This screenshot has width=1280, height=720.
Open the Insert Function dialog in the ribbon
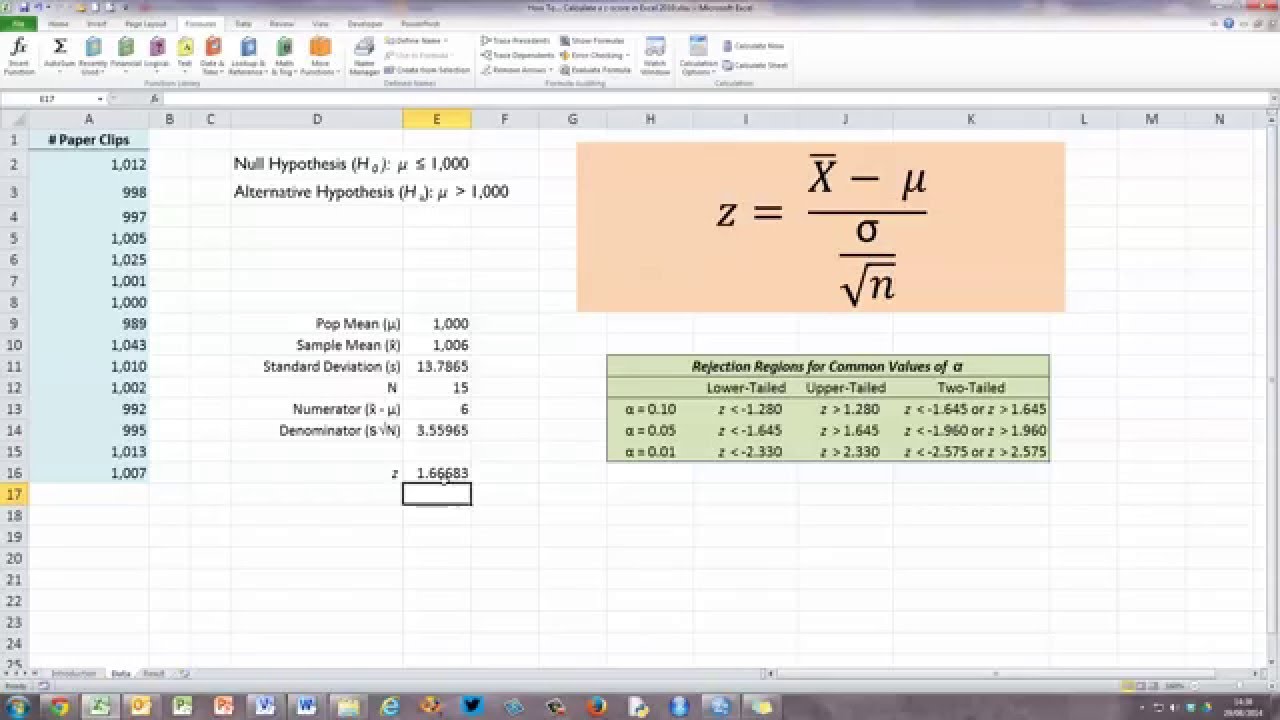pyautogui.click(x=19, y=56)
